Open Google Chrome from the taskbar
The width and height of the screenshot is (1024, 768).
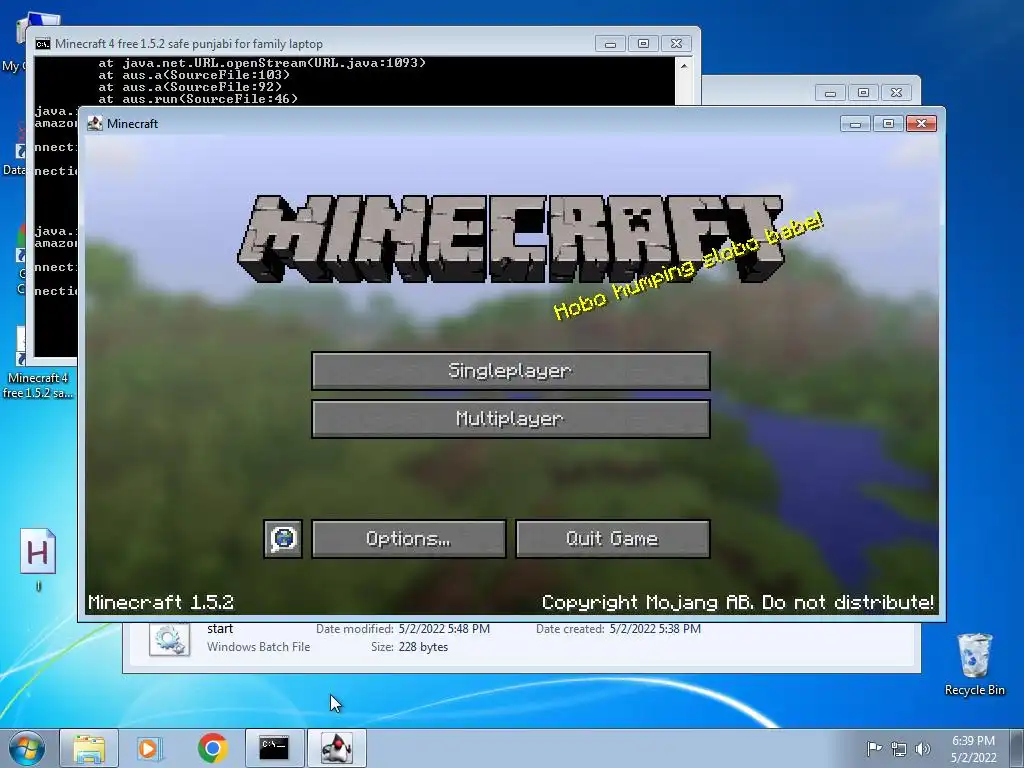(212, 748)
